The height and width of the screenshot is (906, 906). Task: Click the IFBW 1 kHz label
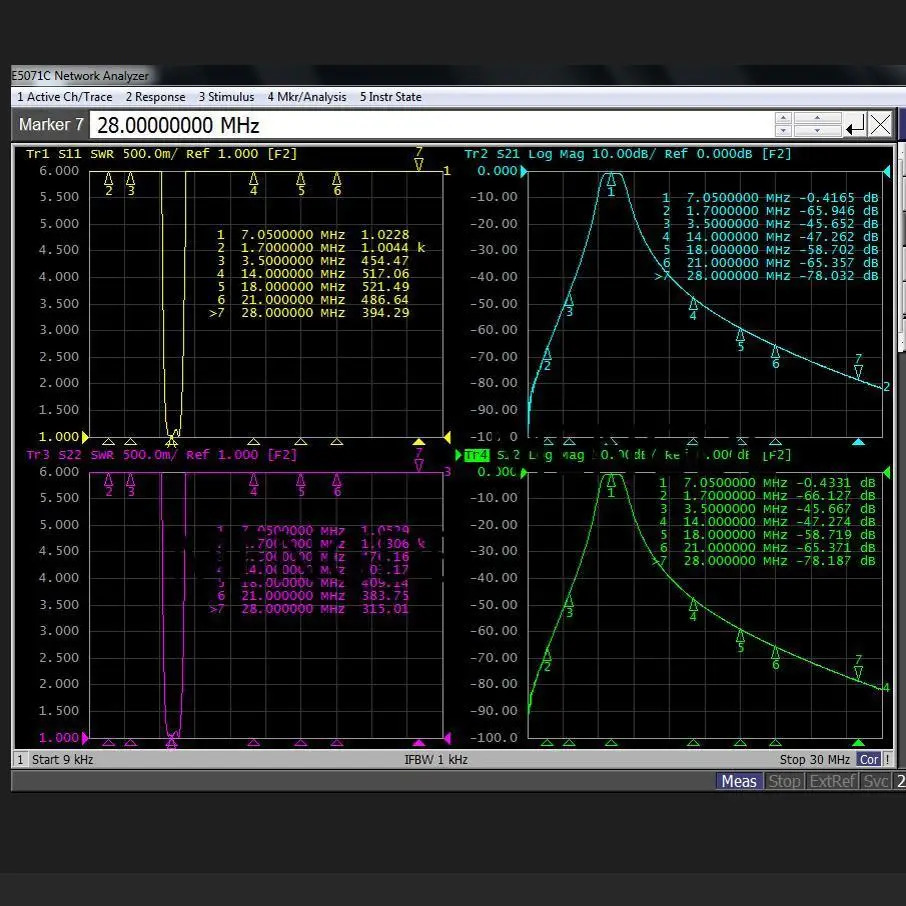point(436,759)
